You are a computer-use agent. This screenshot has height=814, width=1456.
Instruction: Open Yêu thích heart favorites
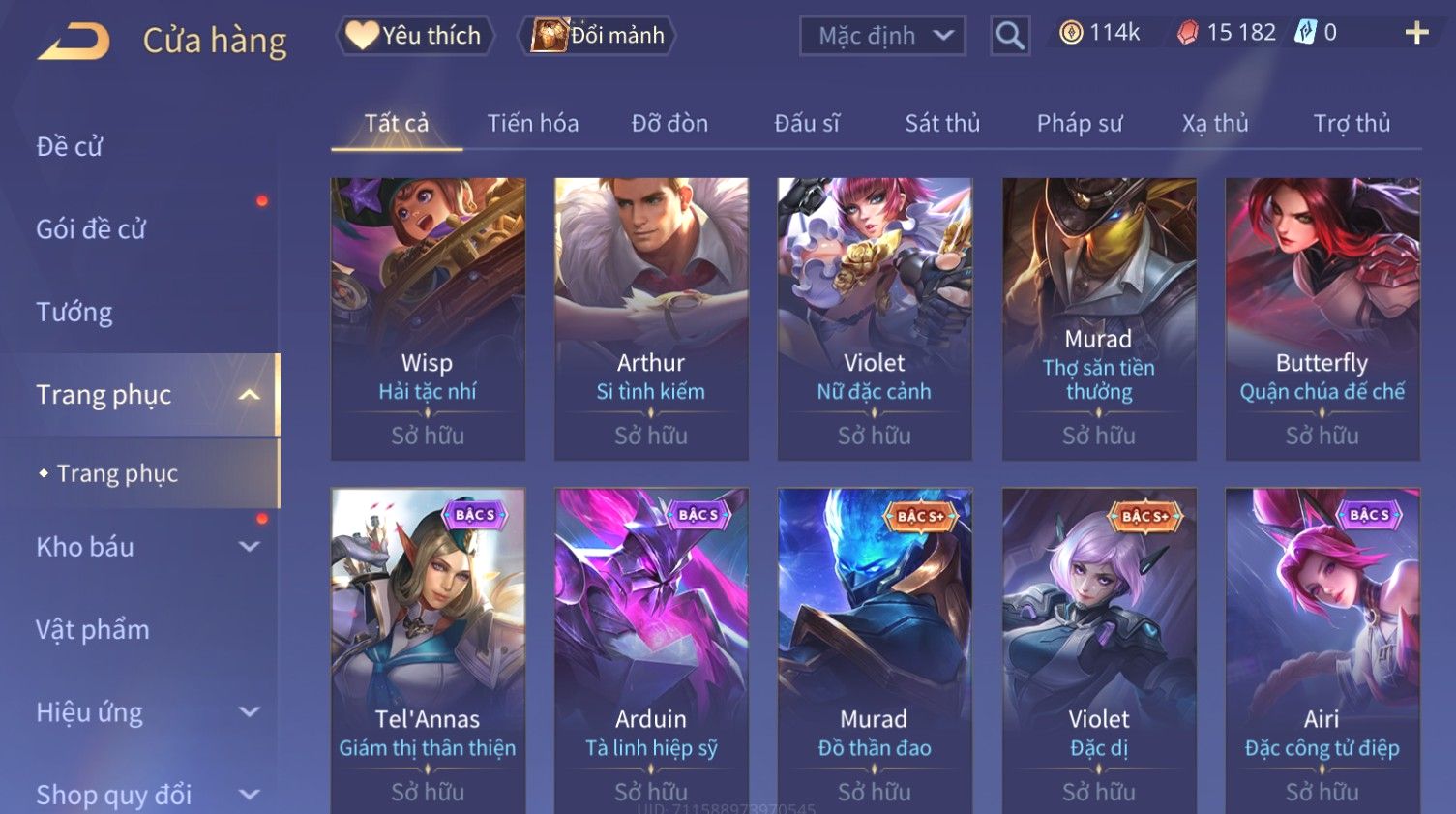pos(415,36)
